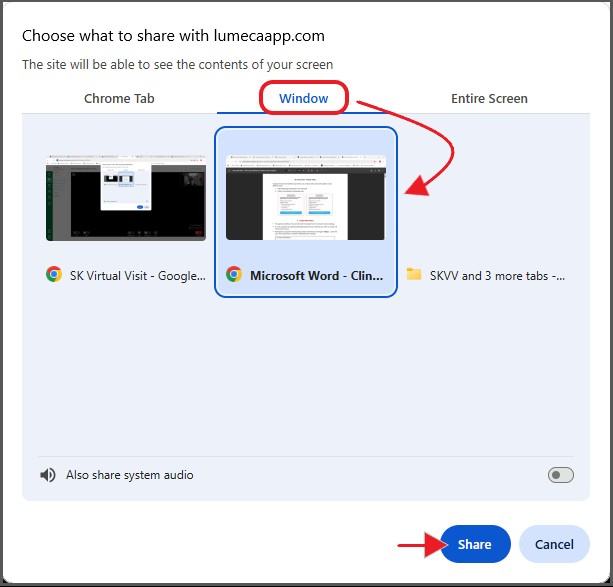Click the folder icon beside SKVV label
Screen dimensions: 613x587
414,274
